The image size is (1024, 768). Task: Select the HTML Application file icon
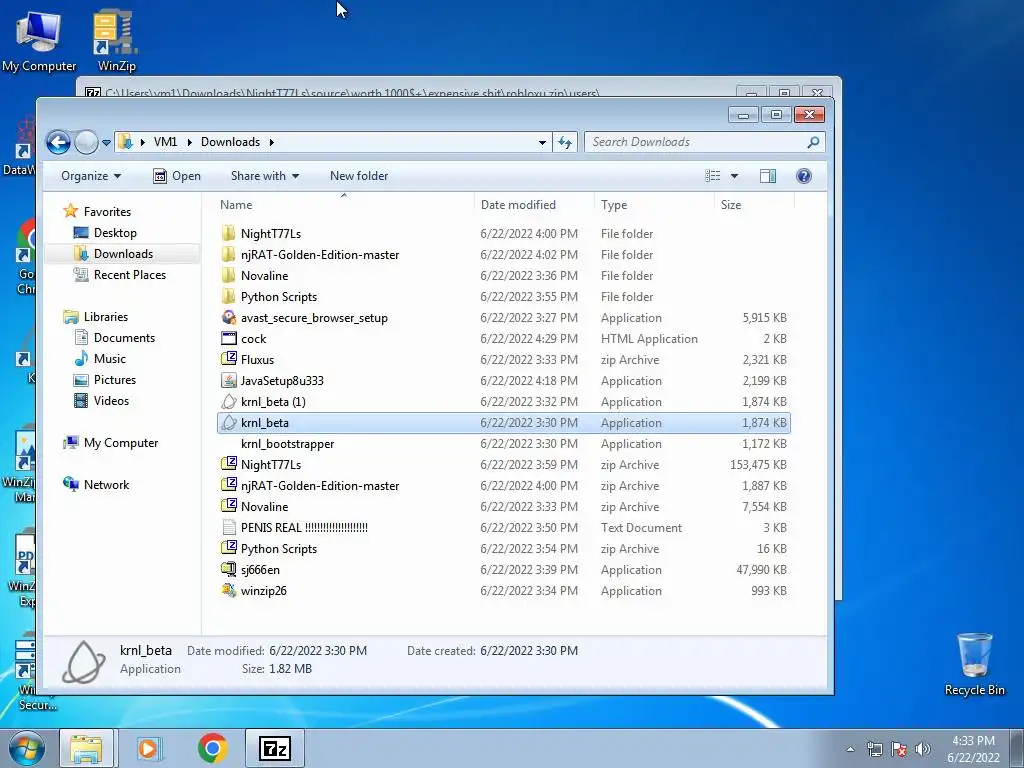[229, 338]
